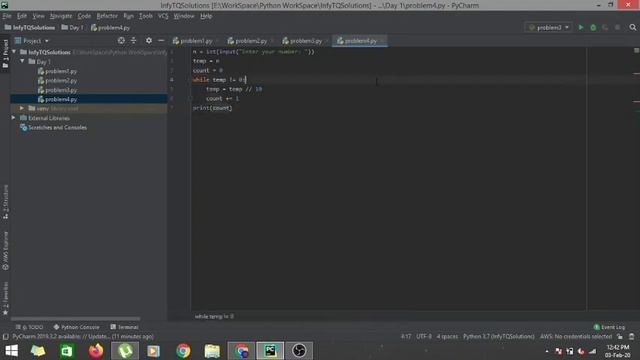Click the green Debug bug icon

(x=593, y=27)
